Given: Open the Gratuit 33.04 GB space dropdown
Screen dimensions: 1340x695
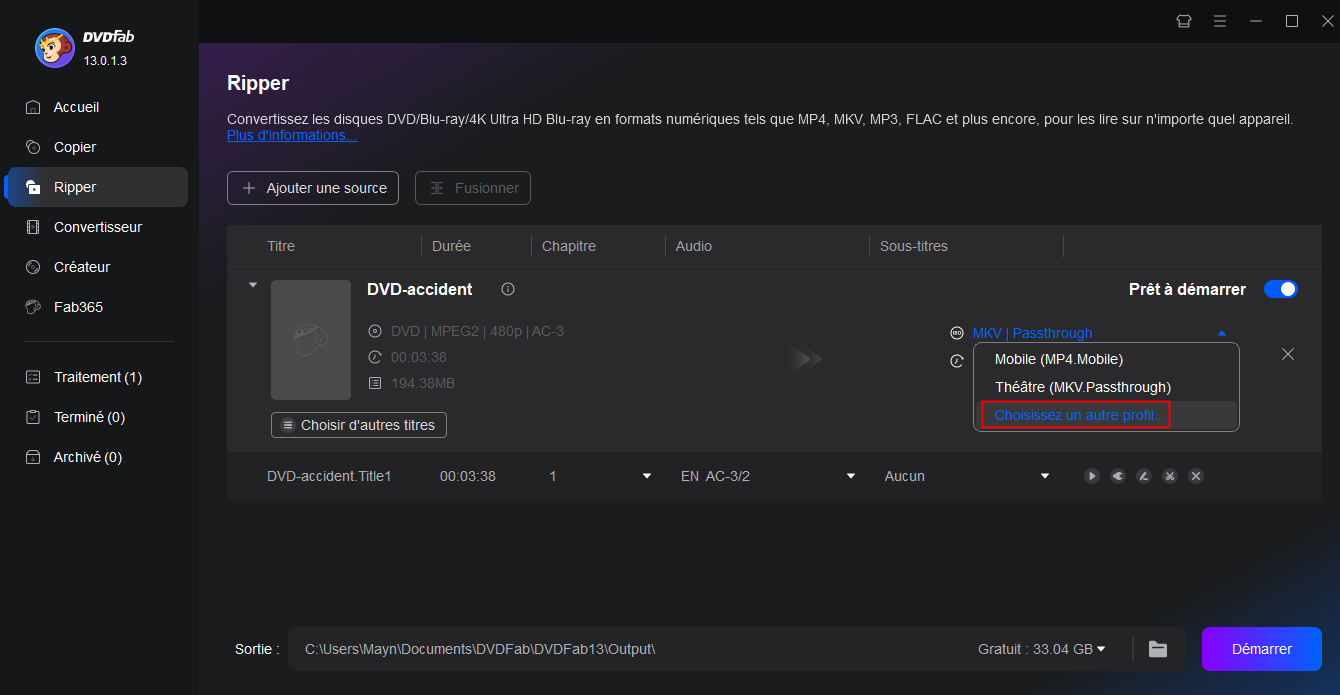Looking at the screenshot, I should click(1042, 649).
